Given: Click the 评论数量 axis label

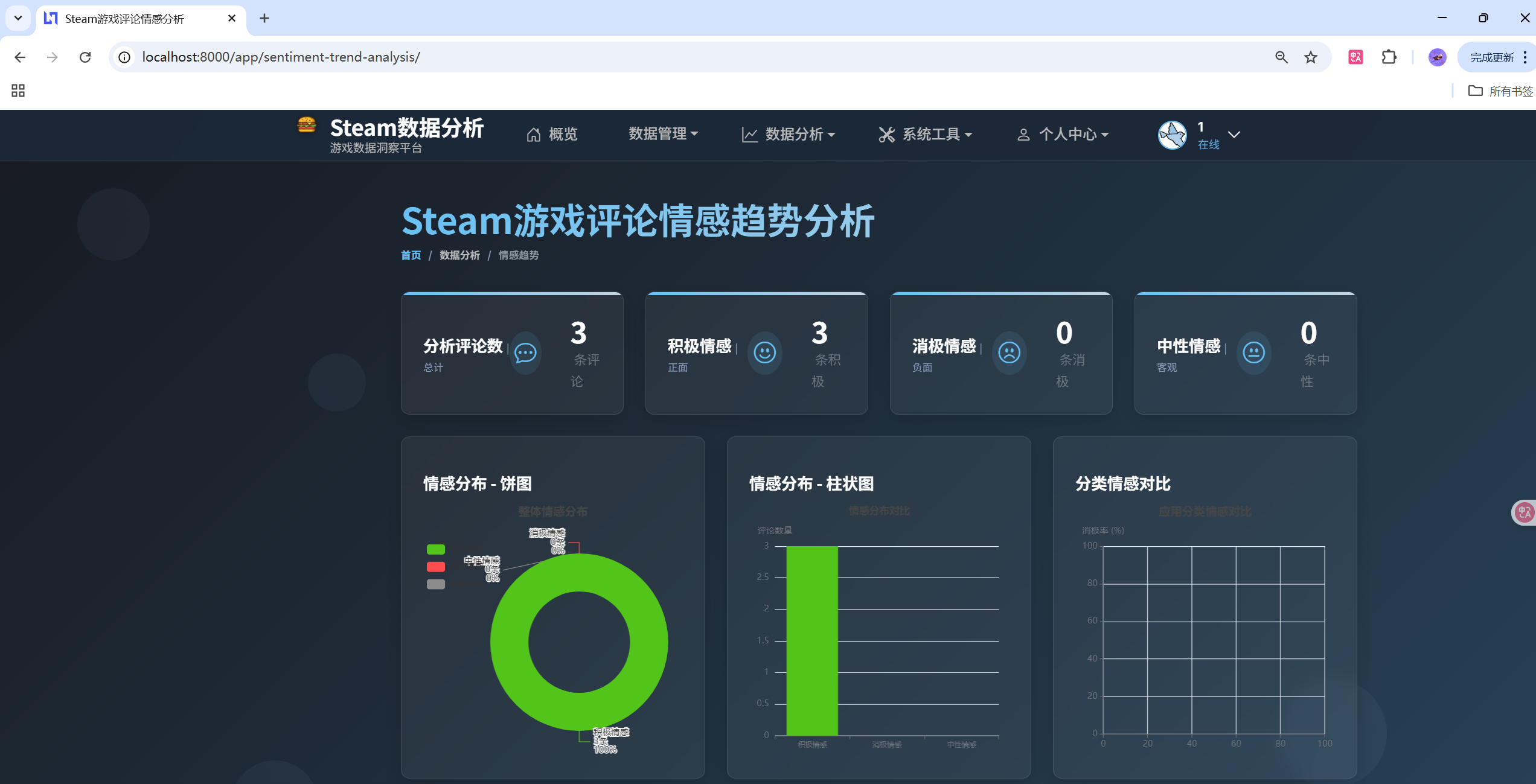Looking at the screenshot, I should pyautogui.click(x=775, y=531).
